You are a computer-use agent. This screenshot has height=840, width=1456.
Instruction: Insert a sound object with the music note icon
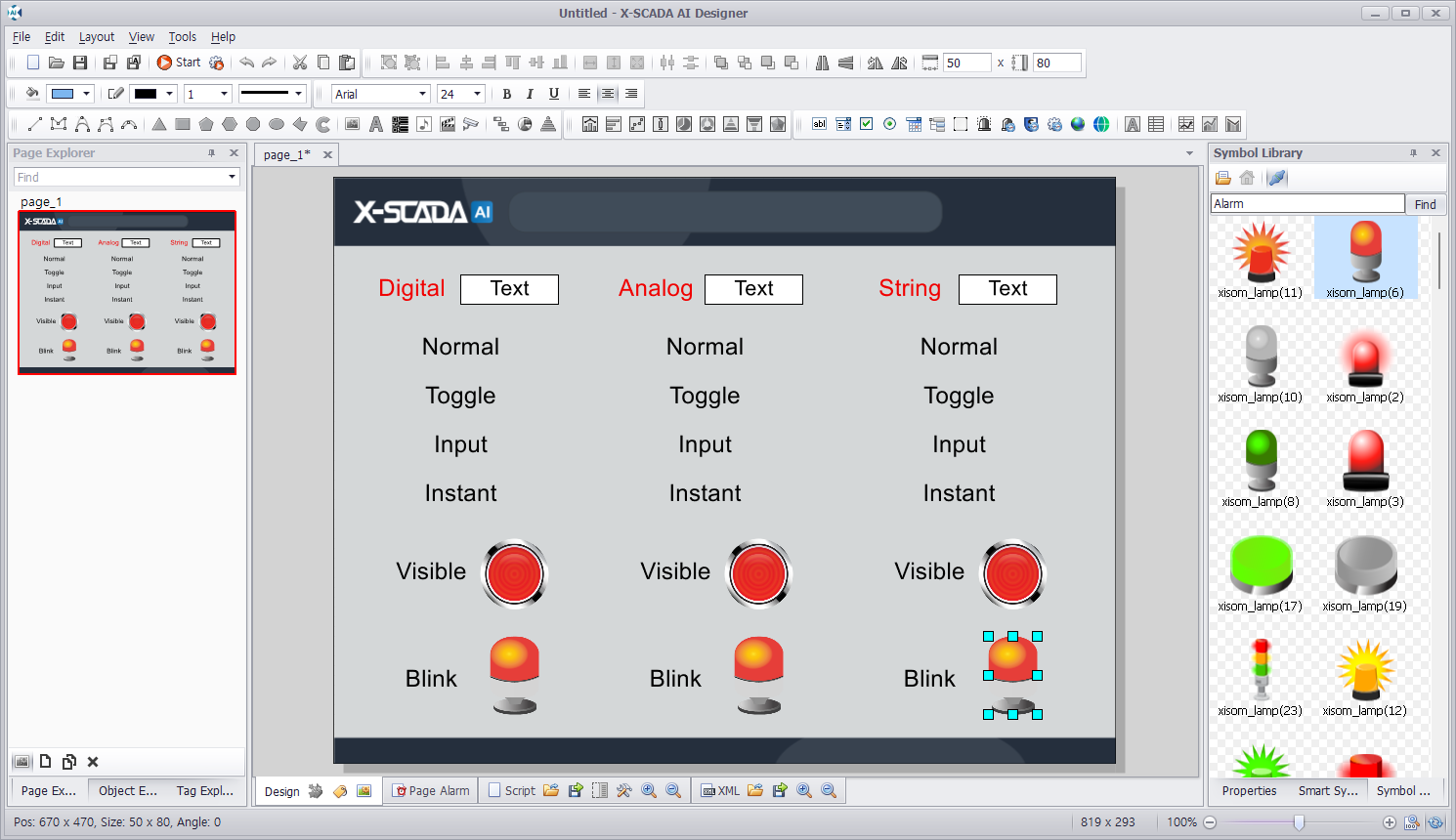click(424, 124)
